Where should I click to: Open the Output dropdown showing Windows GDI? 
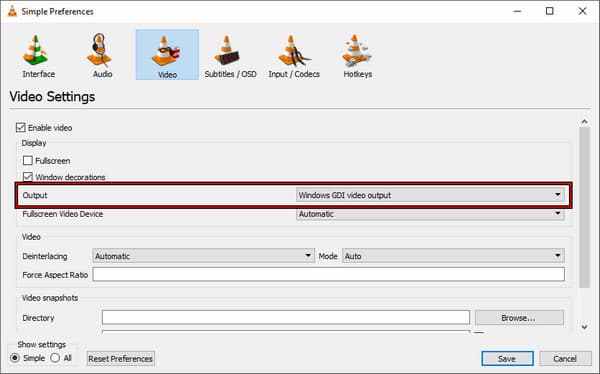[x=430, y=195]
